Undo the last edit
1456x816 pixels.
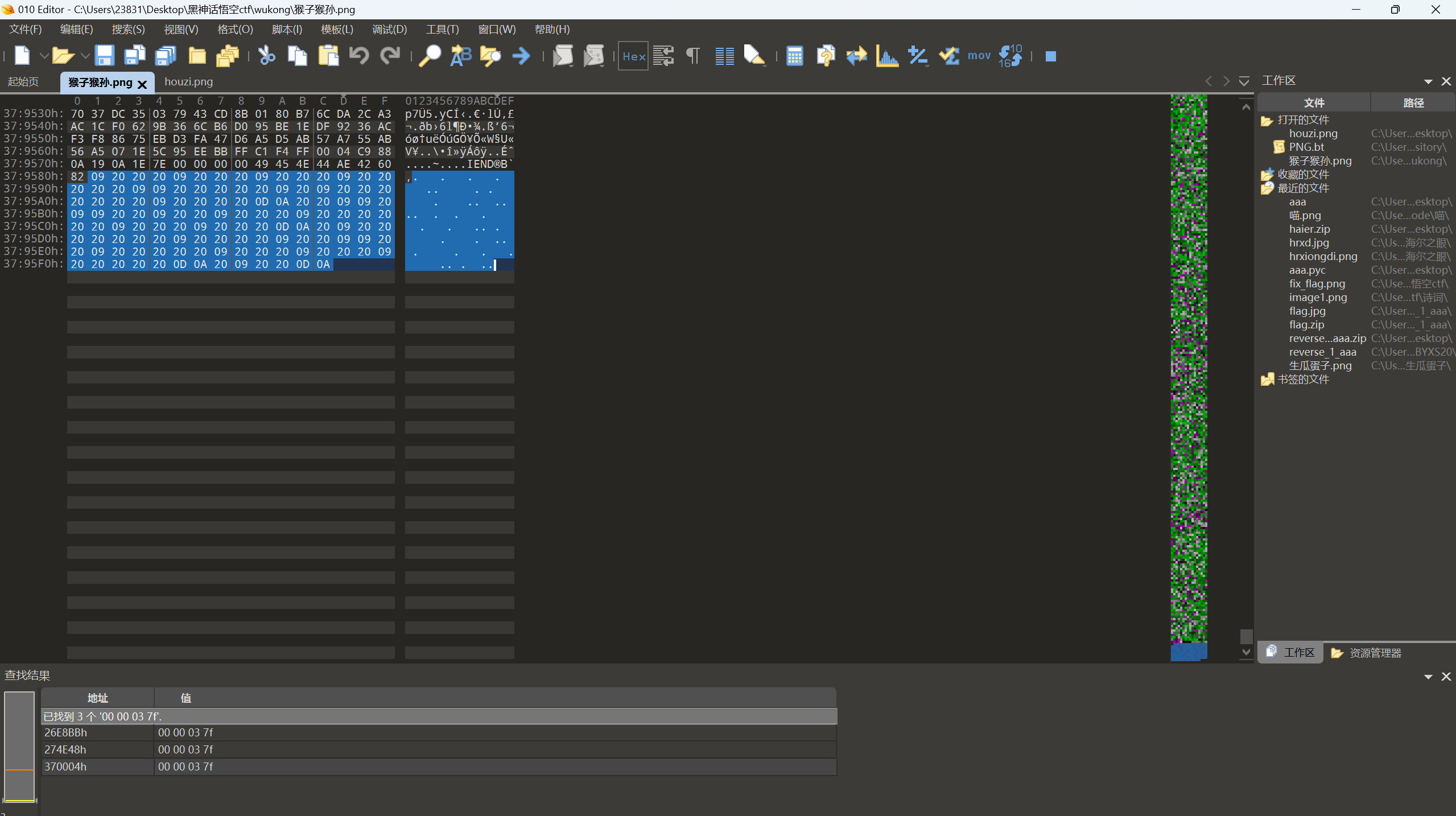point(359,56)
